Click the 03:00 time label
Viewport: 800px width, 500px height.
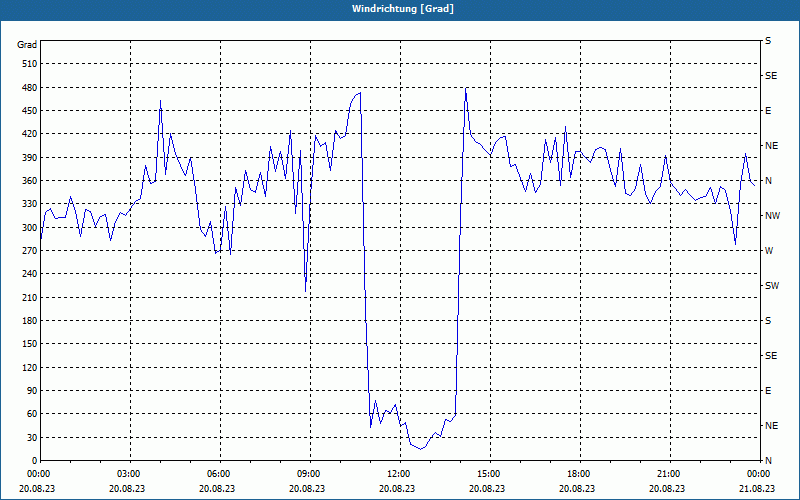[128, 474]
